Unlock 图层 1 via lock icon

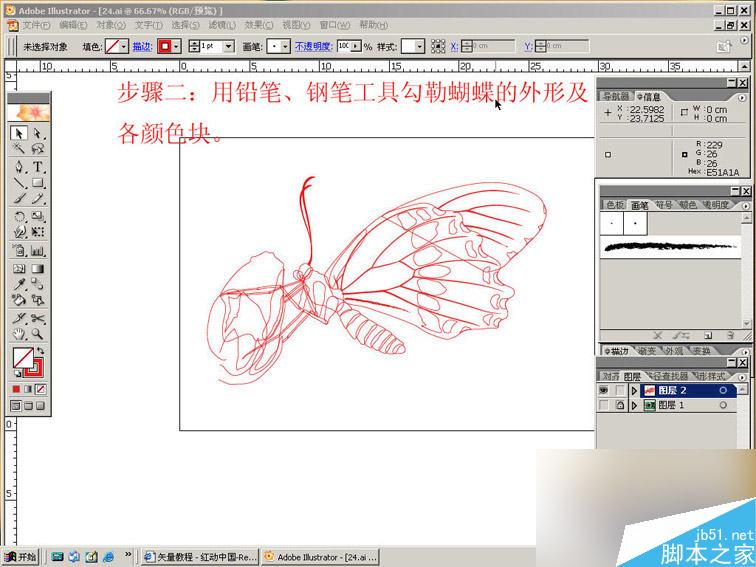pos(620,405)
